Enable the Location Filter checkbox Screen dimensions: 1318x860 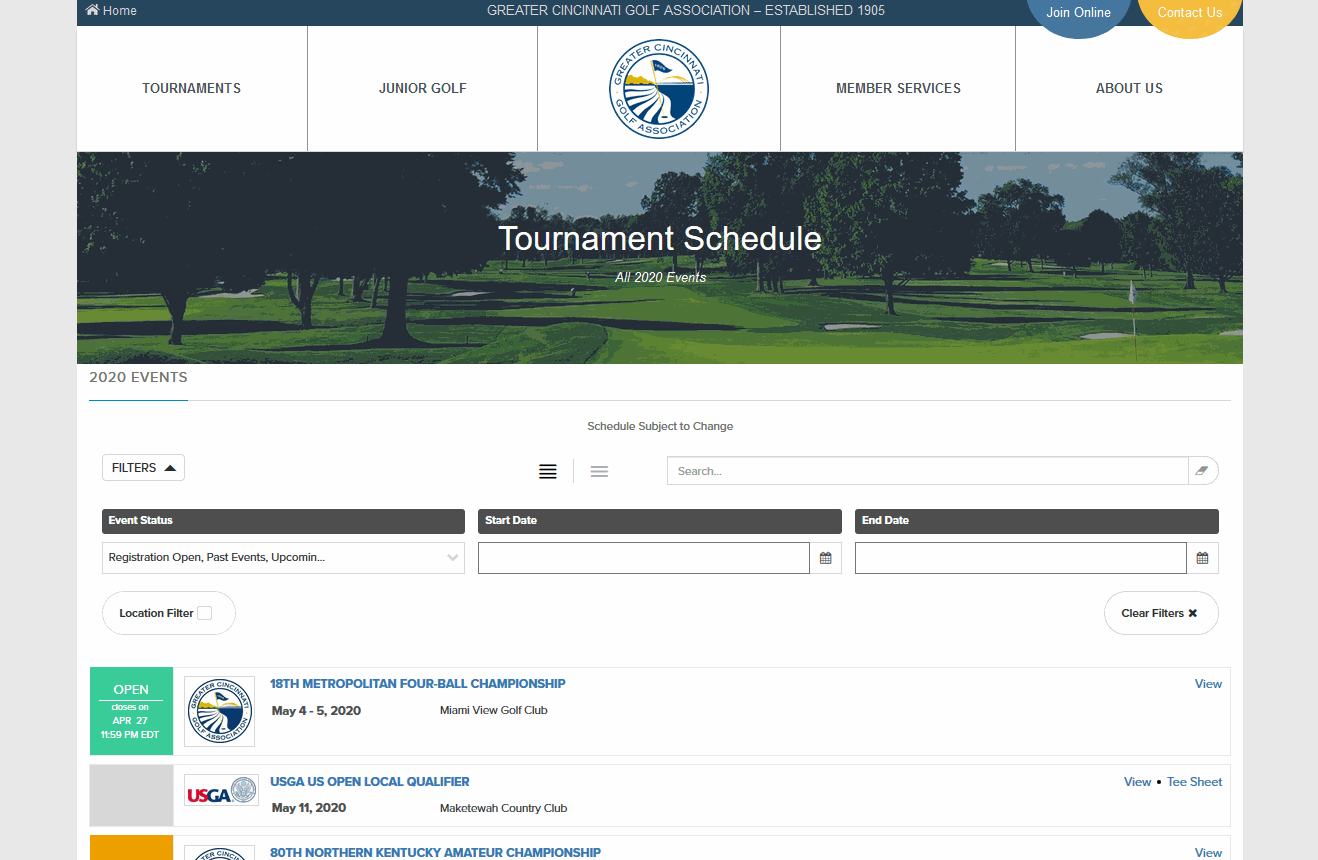[205, 613]
